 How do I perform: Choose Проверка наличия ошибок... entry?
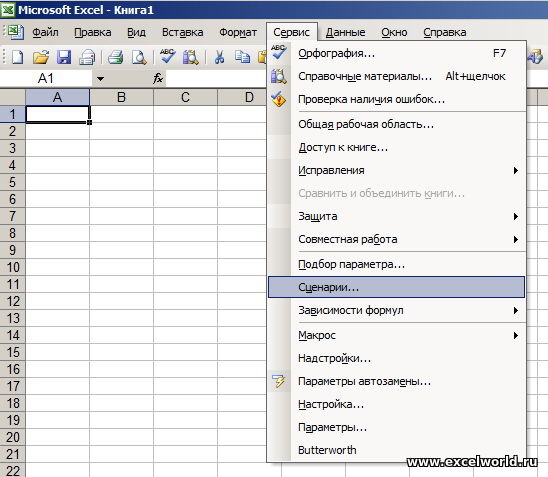click(x=397, y=99)
